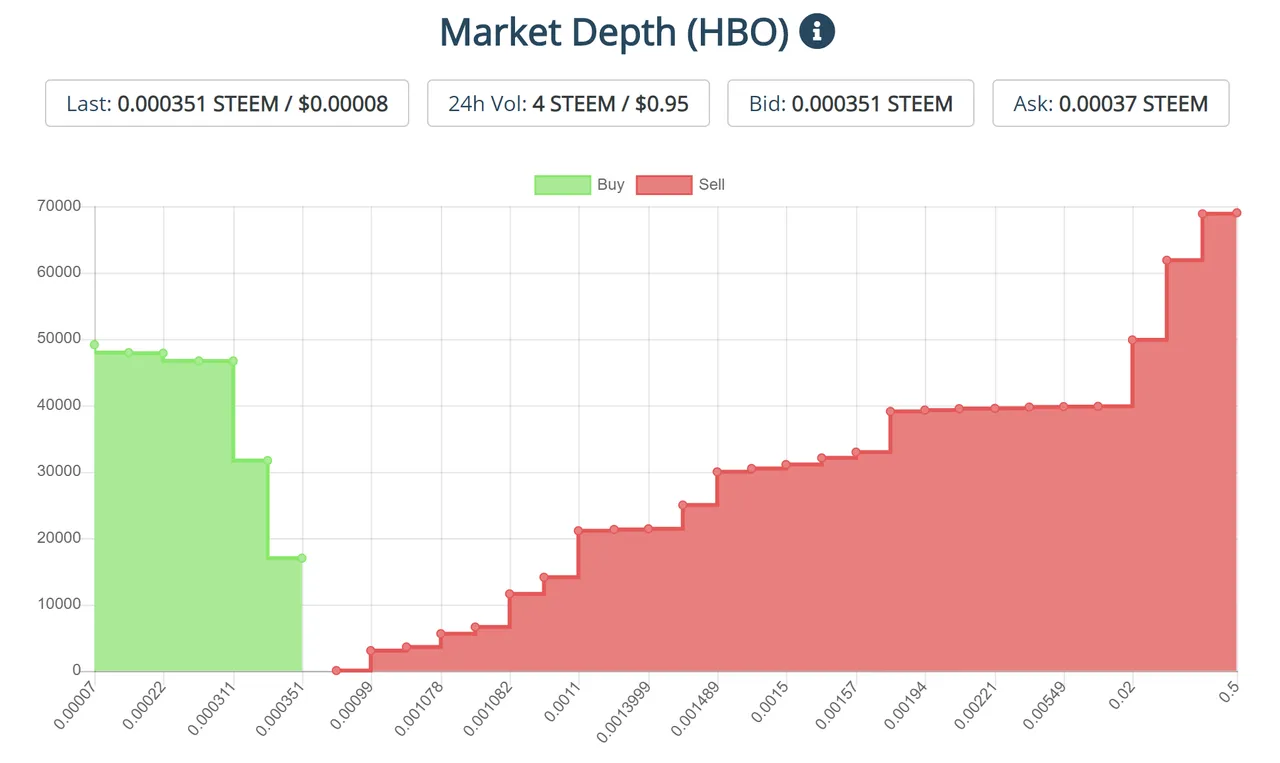Viewport: 1280px width, 763px height.
Task: Click the Last price box
Action: (x=227, y=103)
